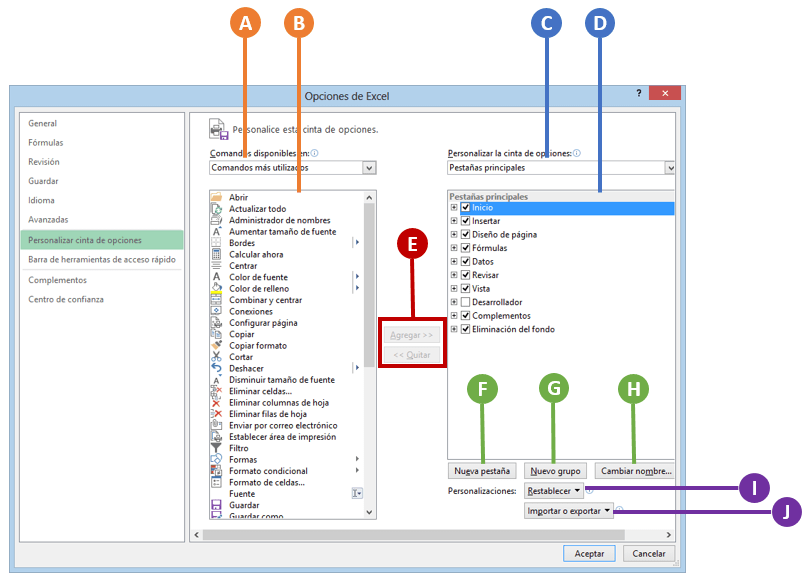Click the Enviar por correo electrónico icon
810x575 pixels.
point(216,425)
